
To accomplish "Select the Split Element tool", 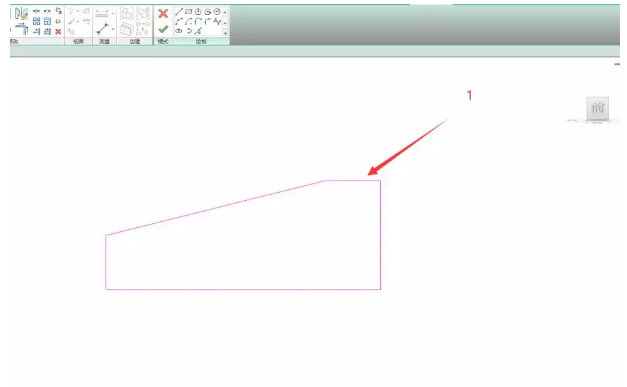I will click(36, 11).
